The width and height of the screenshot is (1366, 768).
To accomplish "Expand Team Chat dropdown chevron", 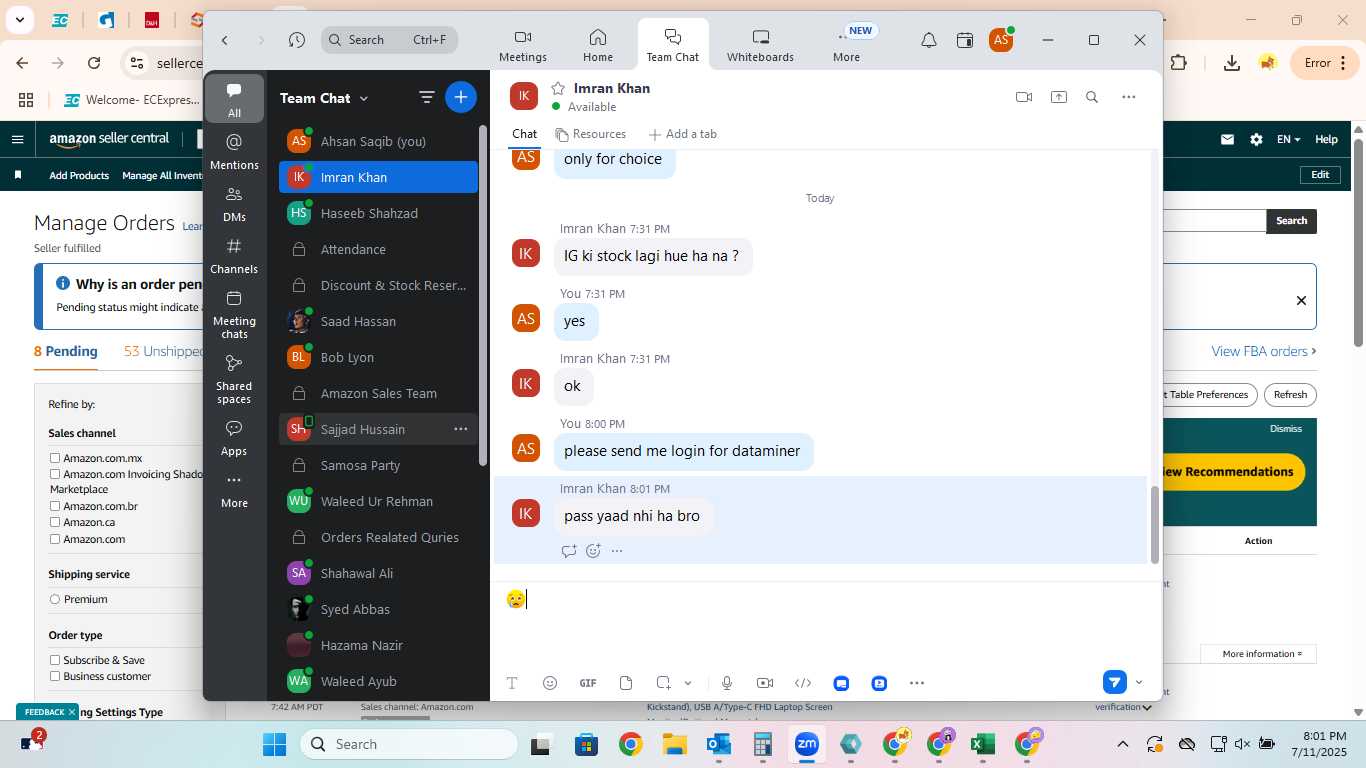I will click(364, 98).
